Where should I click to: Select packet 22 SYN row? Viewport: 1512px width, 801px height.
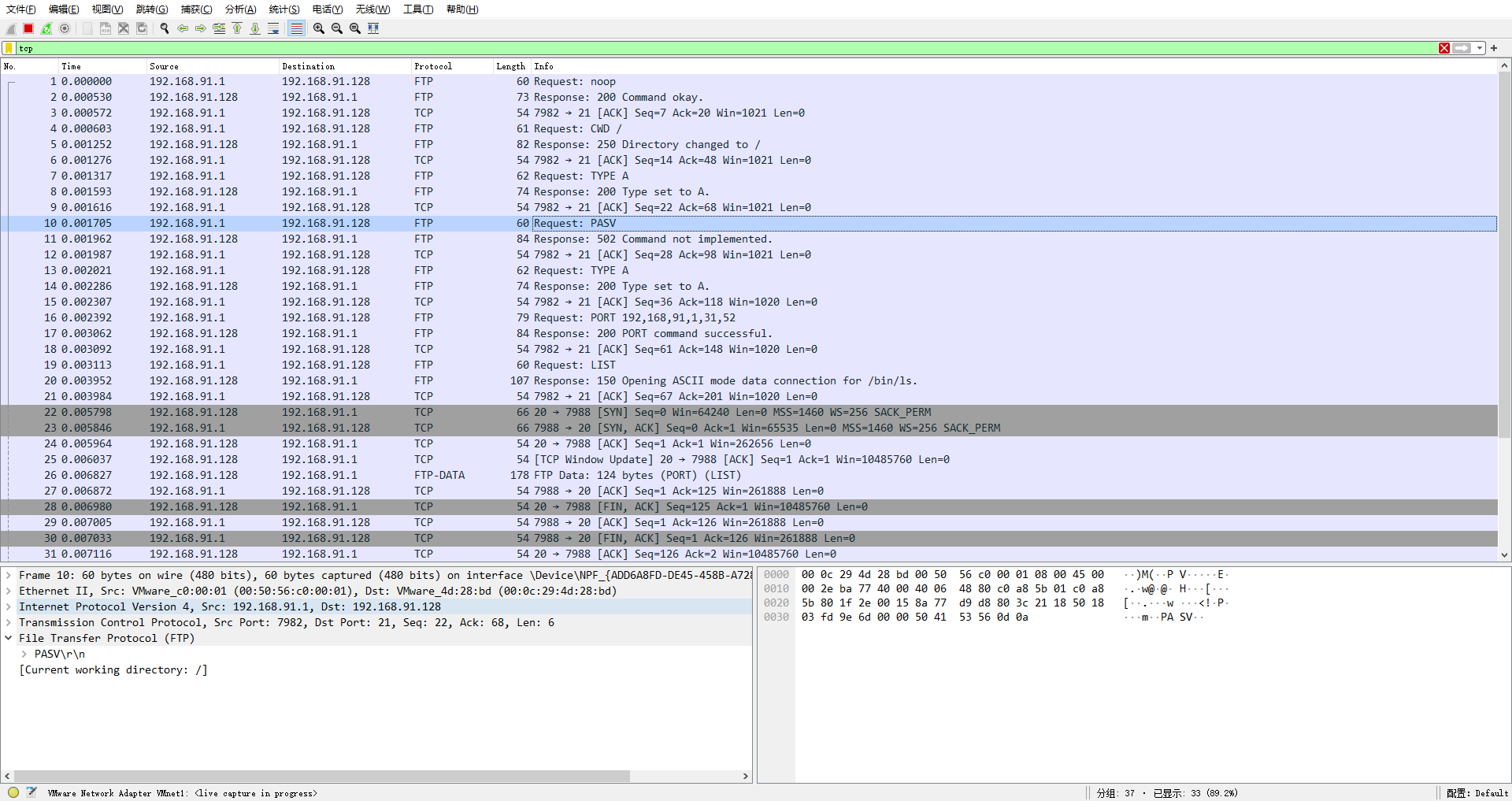click(749, 412)
